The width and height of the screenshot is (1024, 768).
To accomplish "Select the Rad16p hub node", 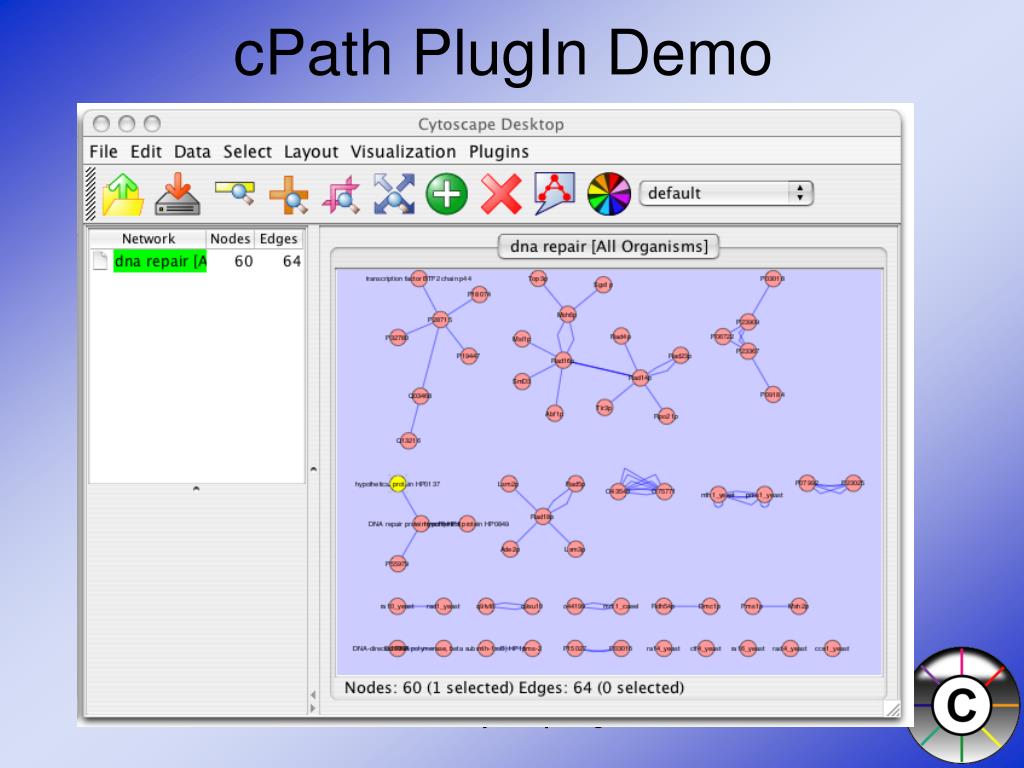I will point(562,360).
